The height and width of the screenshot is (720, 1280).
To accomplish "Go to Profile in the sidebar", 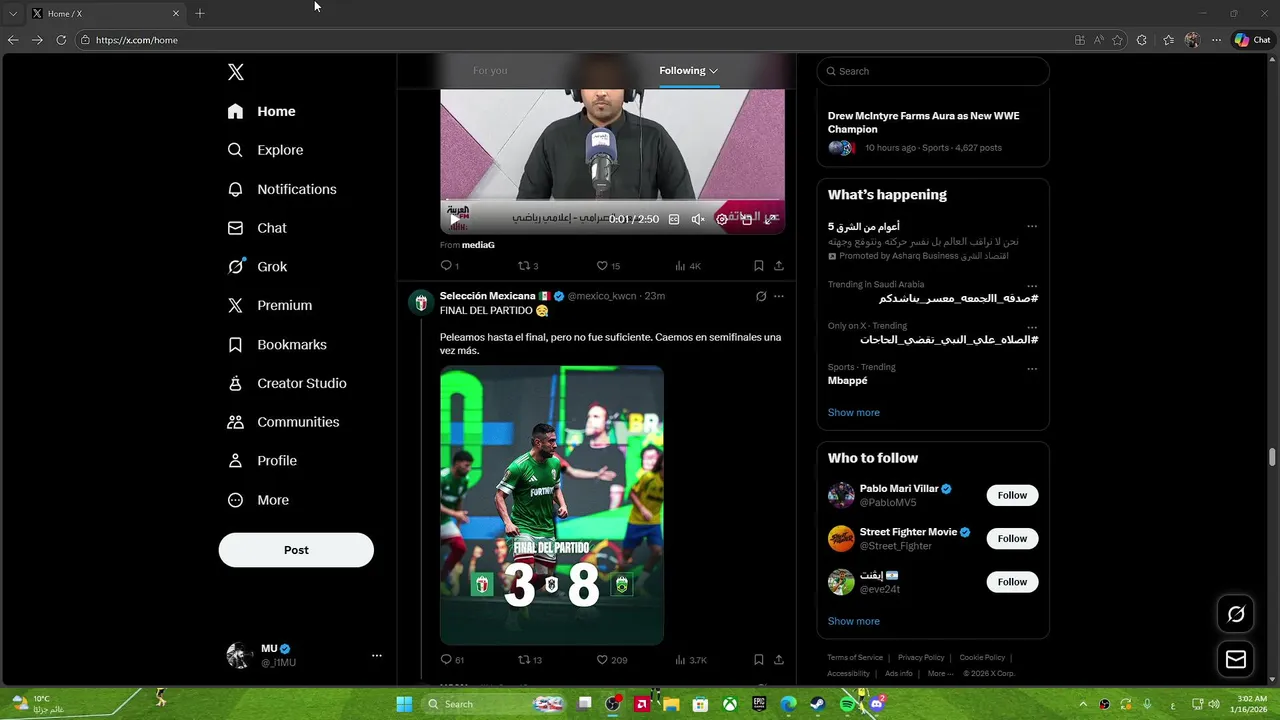I will [262, 461].
